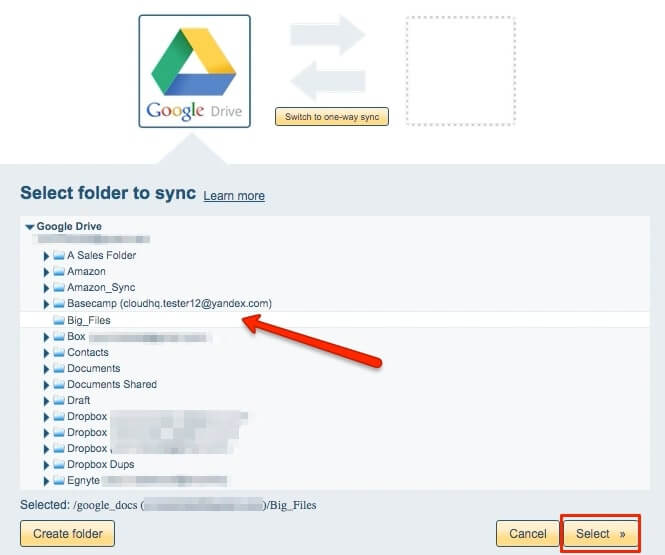Click the Select folder to sync heading
665x555 pixels.
pos(108,193)
